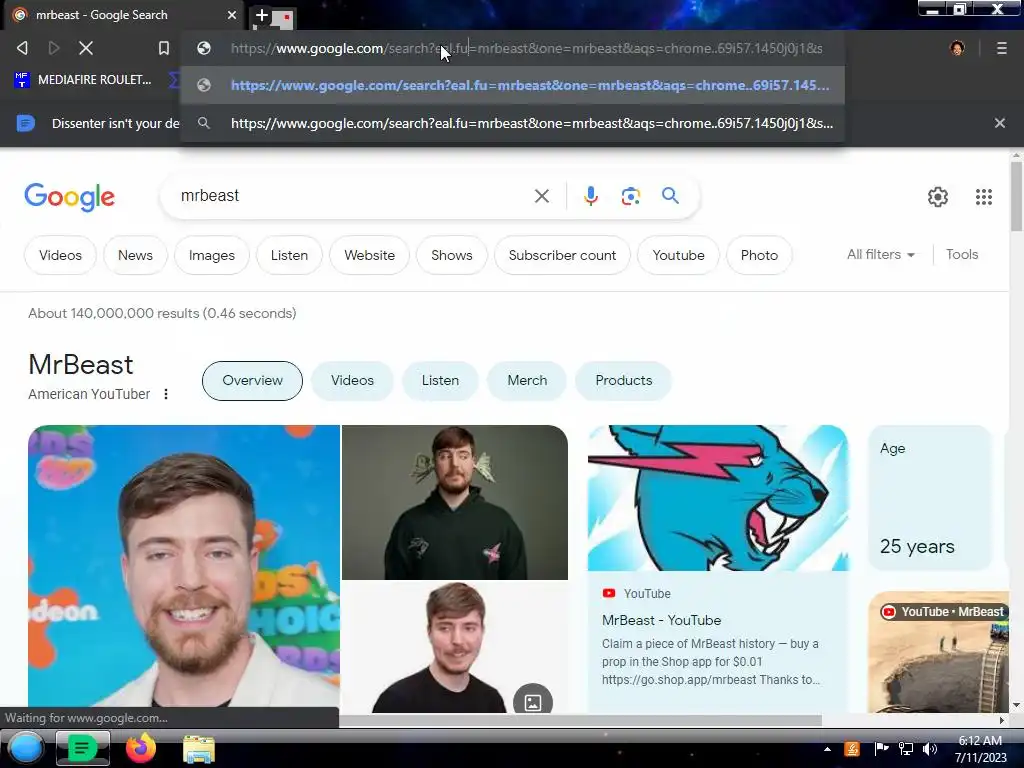Screen dimensions: 1024x768
Task: Open the Products panel tab
Action: click(x=624, y=381)
